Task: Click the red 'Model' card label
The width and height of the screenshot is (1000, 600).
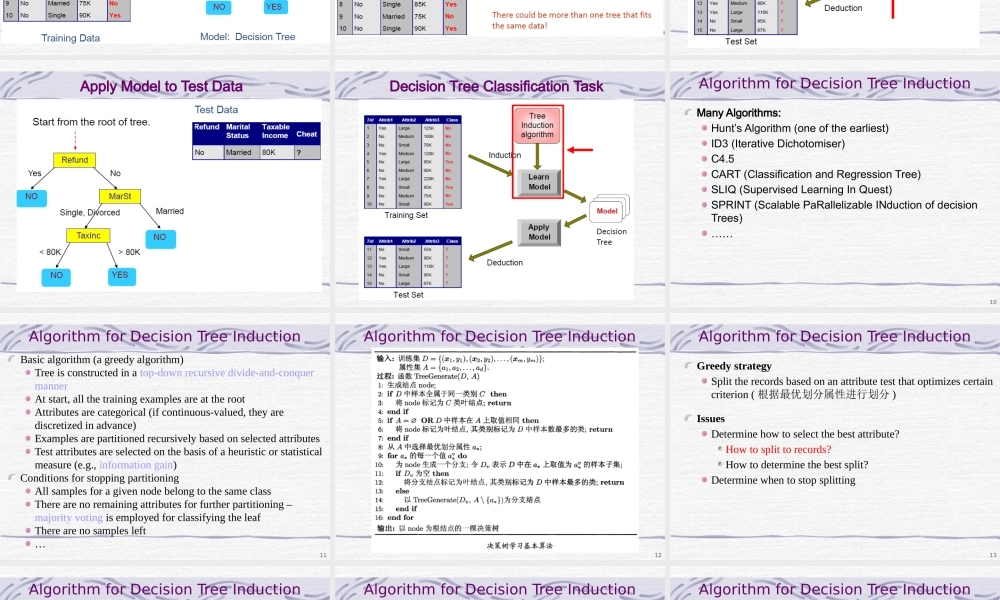Action: 607,211
